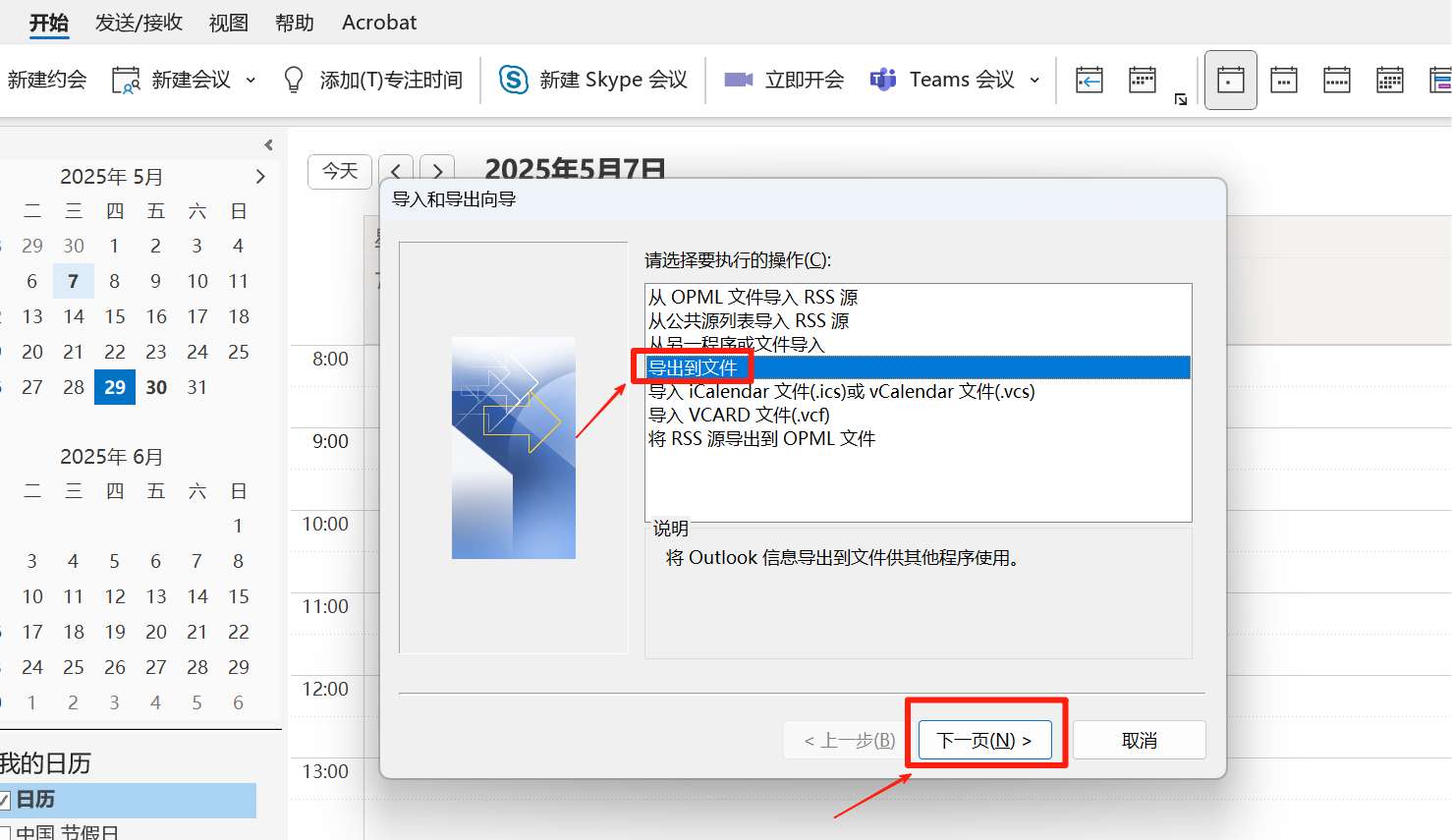Image resolution: width=1452 pixels, height=840 pixels.
Task: Switch to the 视图 ribbon tab
Action: click(x=228, y=23)
